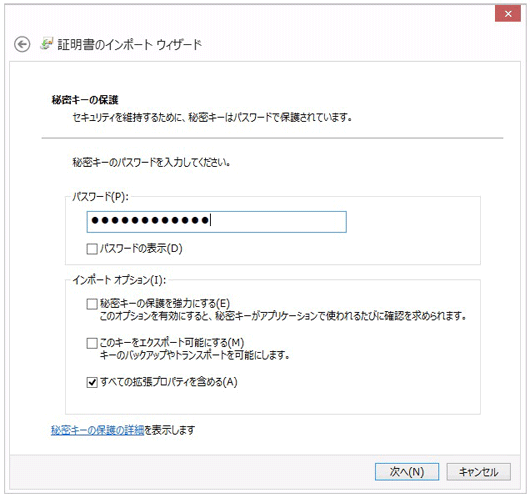Uncheck すべての拡張プロパティを含める(A)
The image size is (530, 498).
click(92, 382)
